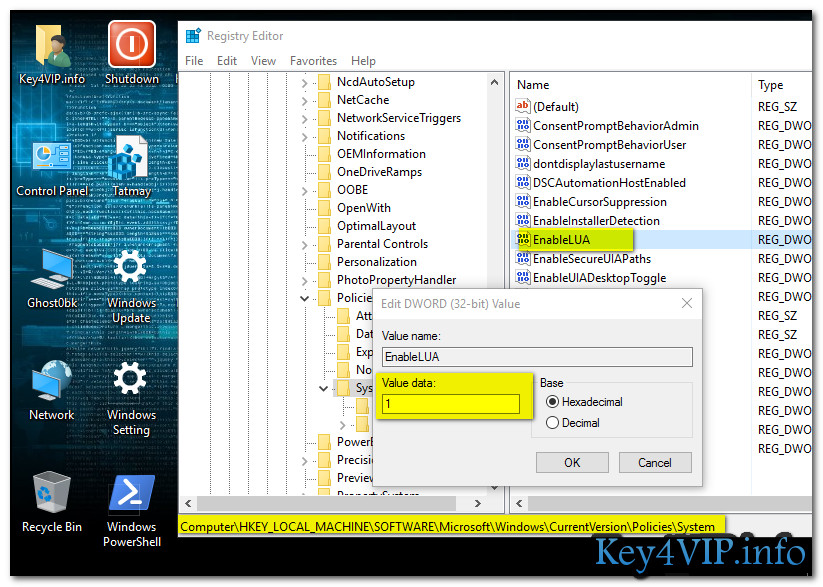
Task: Click Cancel in Edit DWORD dialog
Action: tap(655, 463)
